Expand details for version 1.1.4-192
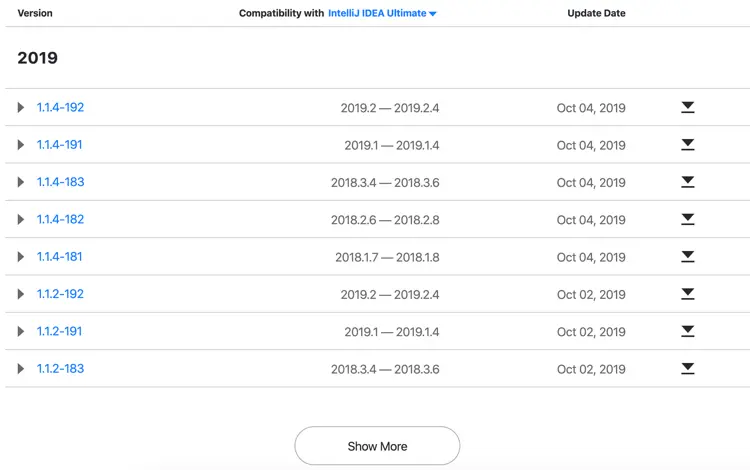The width and height of the screenshot is (750, 470). click(x=21, y=108)
